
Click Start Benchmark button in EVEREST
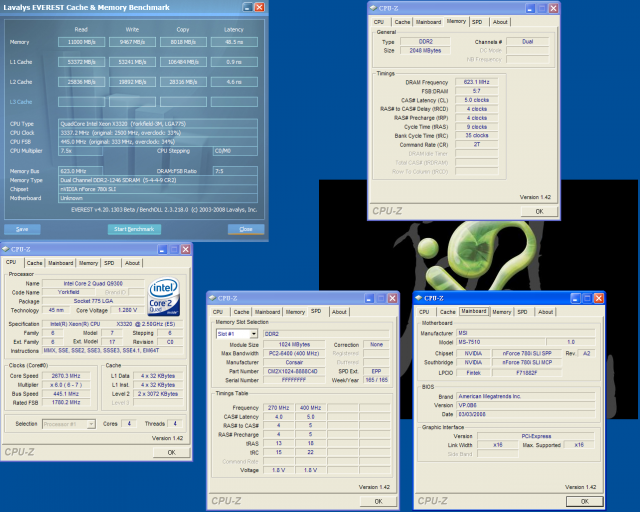coord(134,229)
